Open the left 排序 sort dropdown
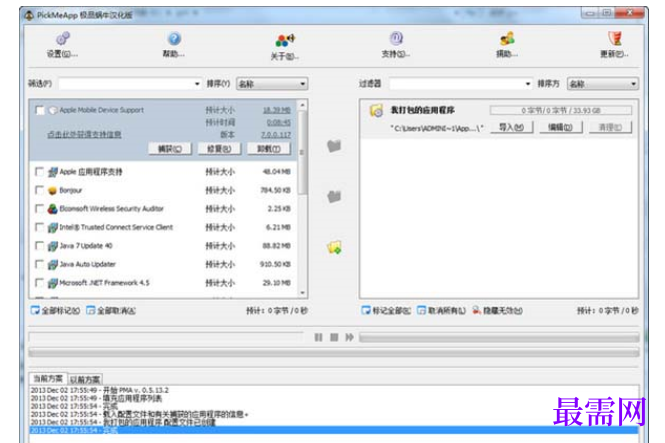This screenshot has height=443, width=665. [272, 84]
